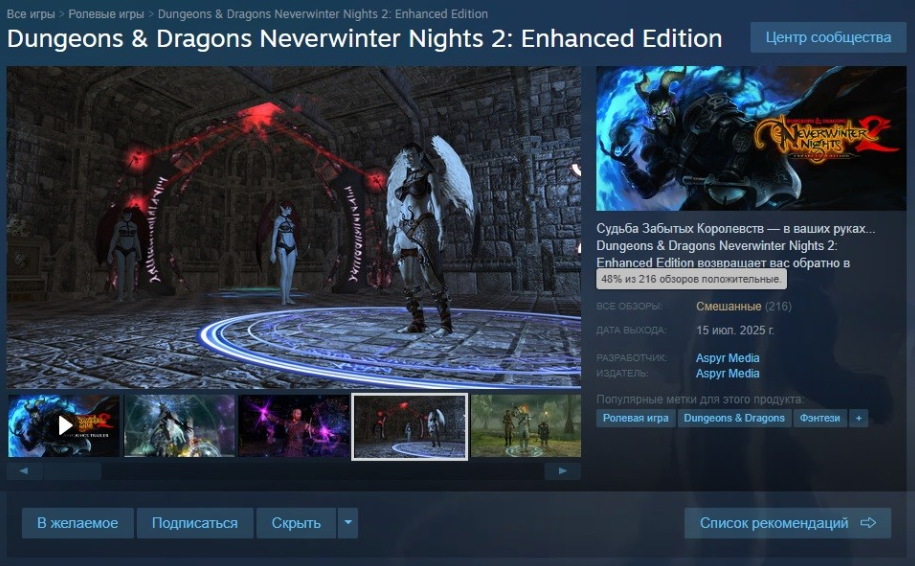Open developer Aspyr Media link
915x566 pixels.
point(727,358)
